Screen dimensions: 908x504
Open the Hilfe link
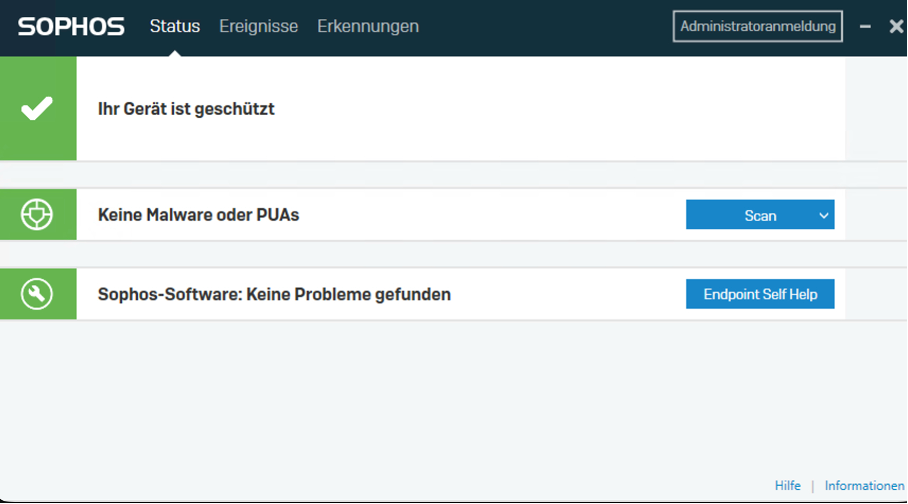tap(788, 485)
